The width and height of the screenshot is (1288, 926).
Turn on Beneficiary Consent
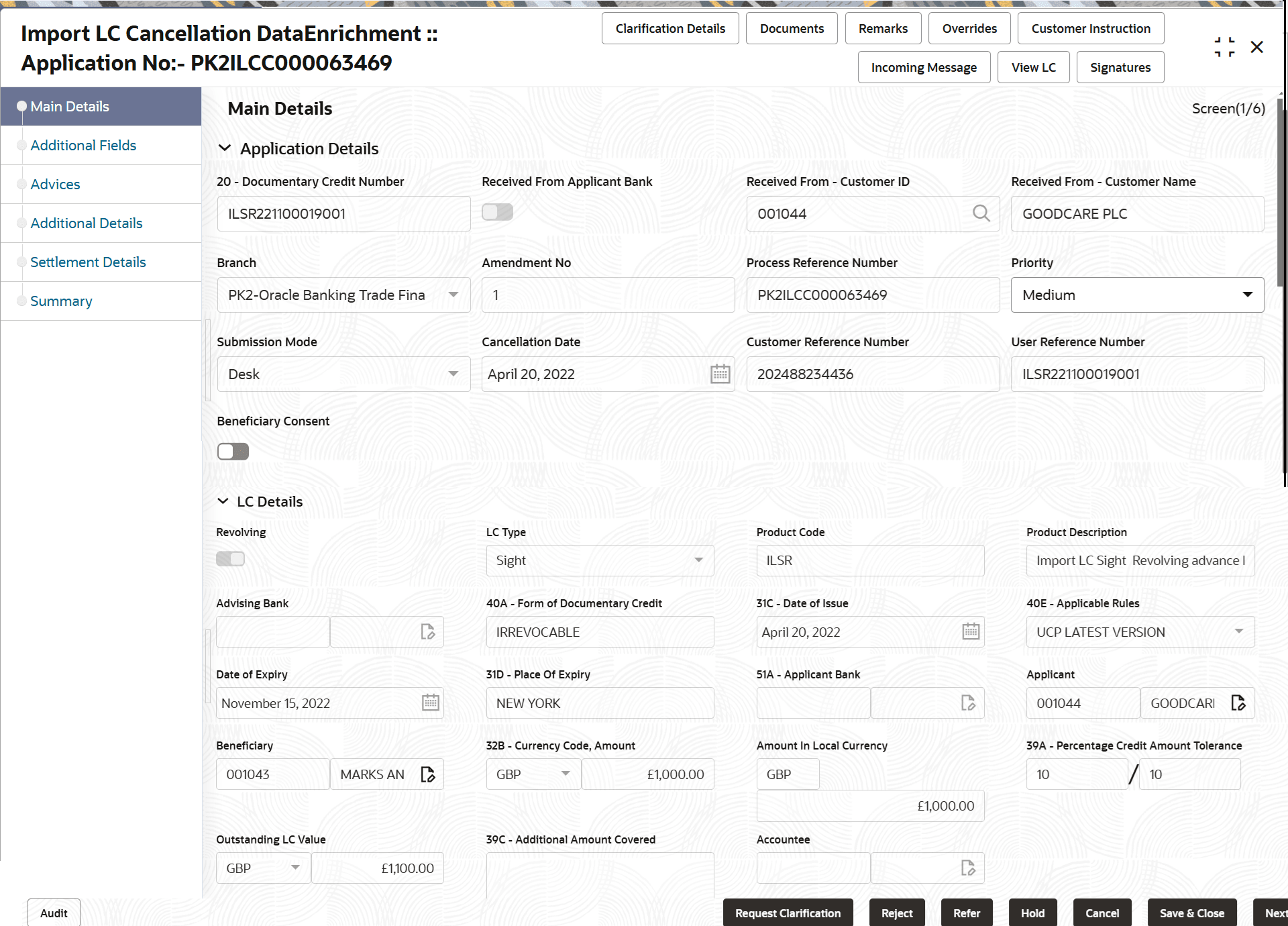coord(233,451)
